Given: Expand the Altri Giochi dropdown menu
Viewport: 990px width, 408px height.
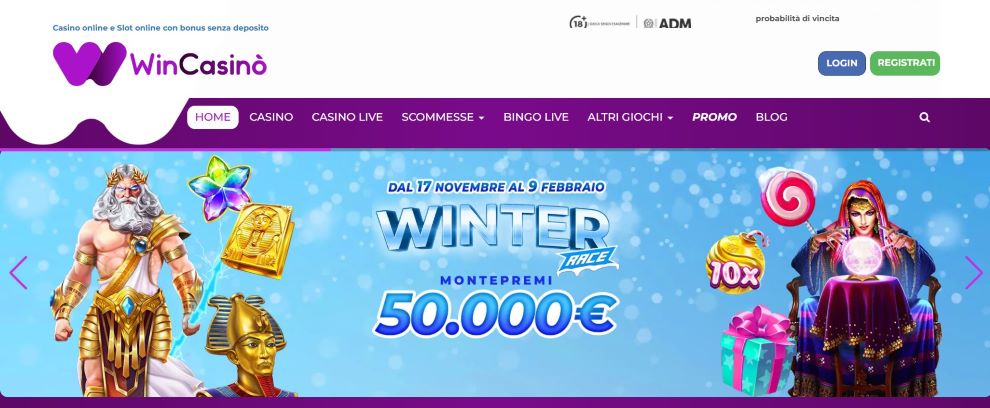Looking at the screenshot, I should [x=630, y=117].
